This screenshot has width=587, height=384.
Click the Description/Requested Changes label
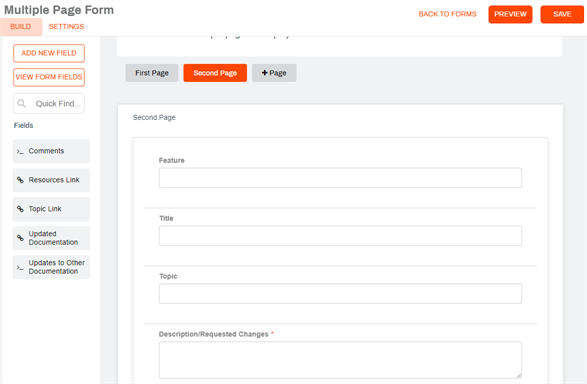(213, 334)
